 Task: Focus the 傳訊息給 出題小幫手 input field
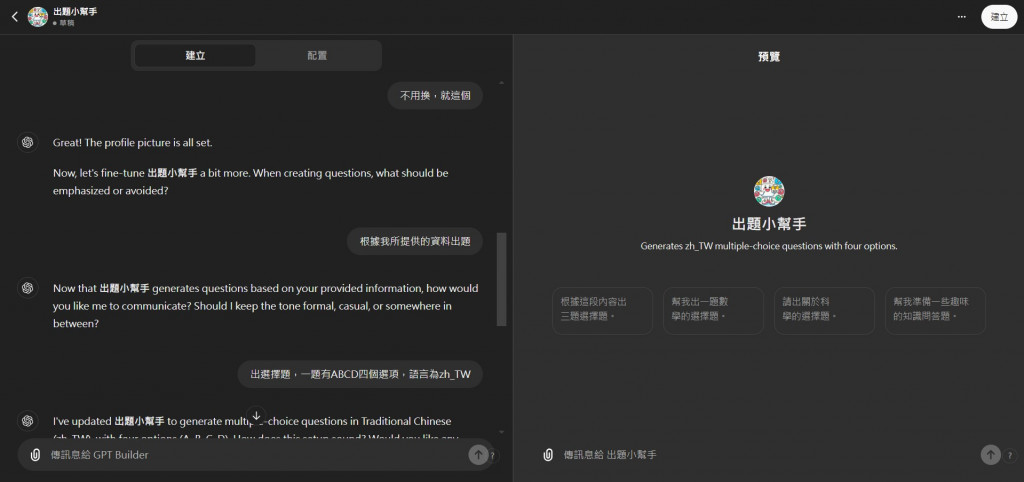[768, 455]
